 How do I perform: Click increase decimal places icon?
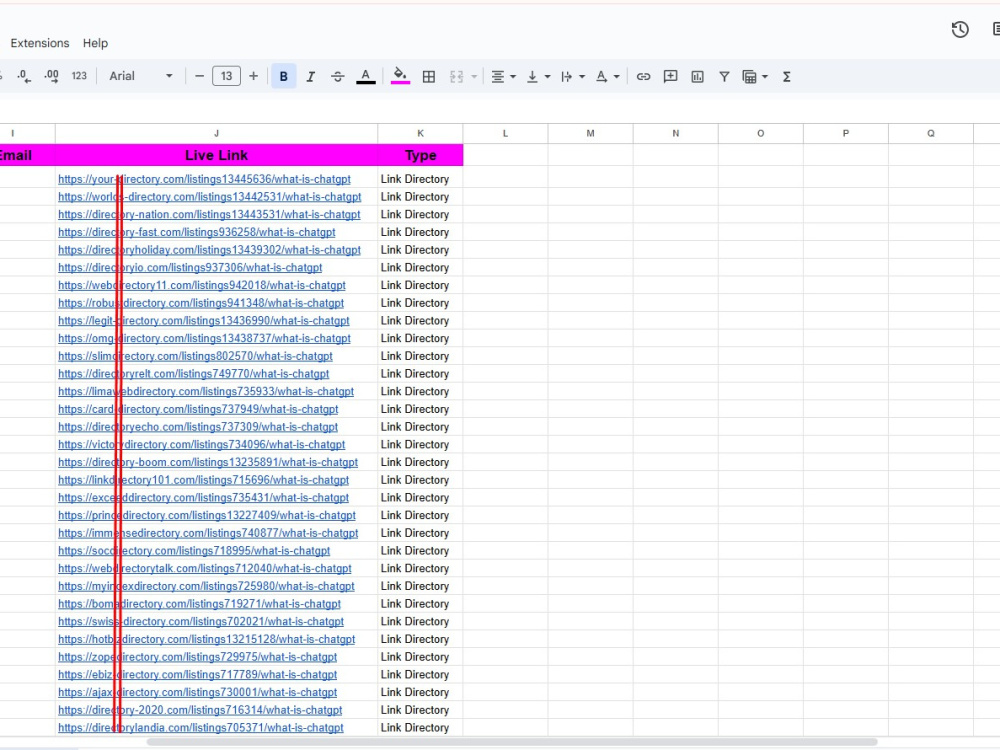click(x=52, y=77)
